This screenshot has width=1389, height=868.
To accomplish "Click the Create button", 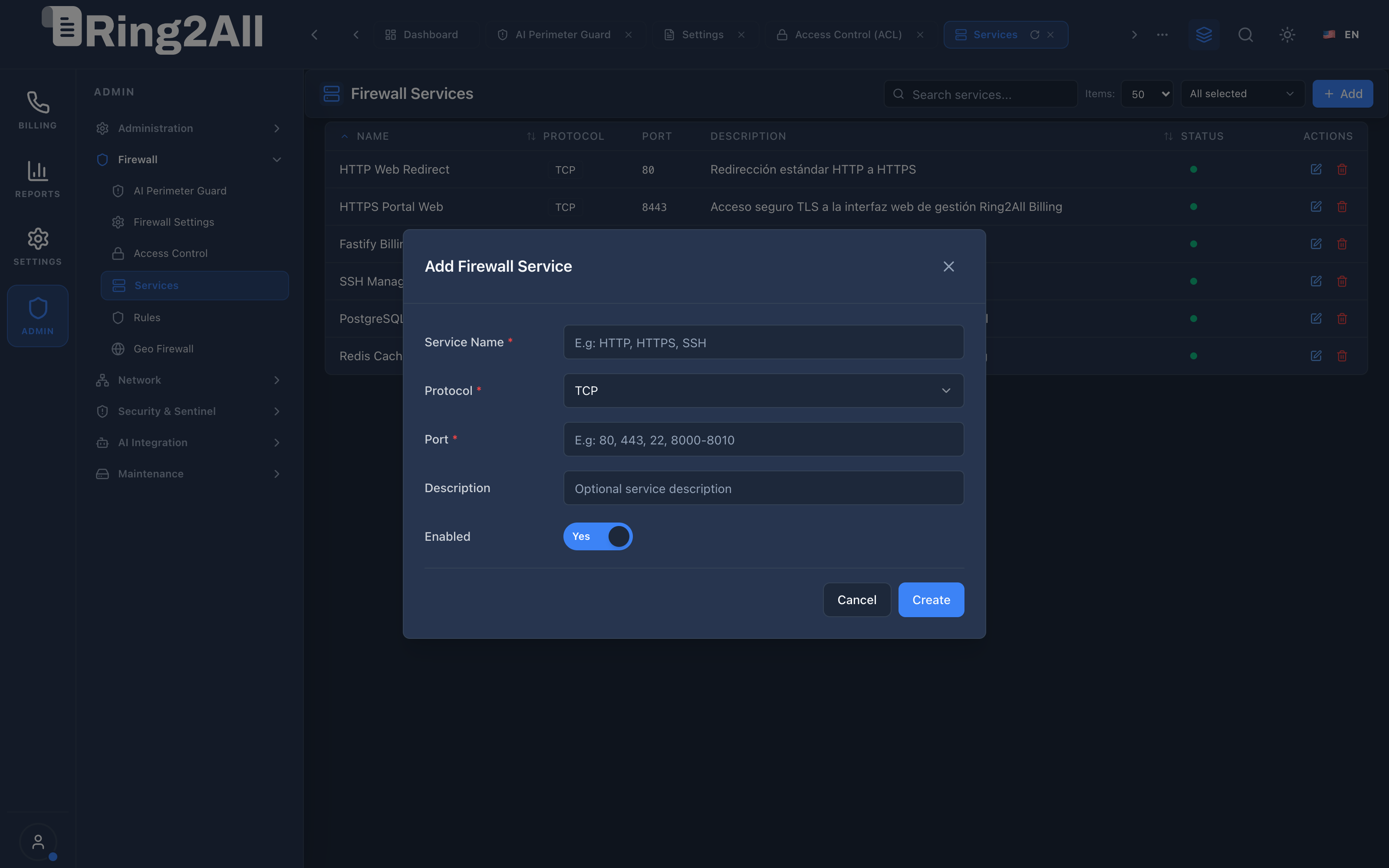I will [931, 599].
